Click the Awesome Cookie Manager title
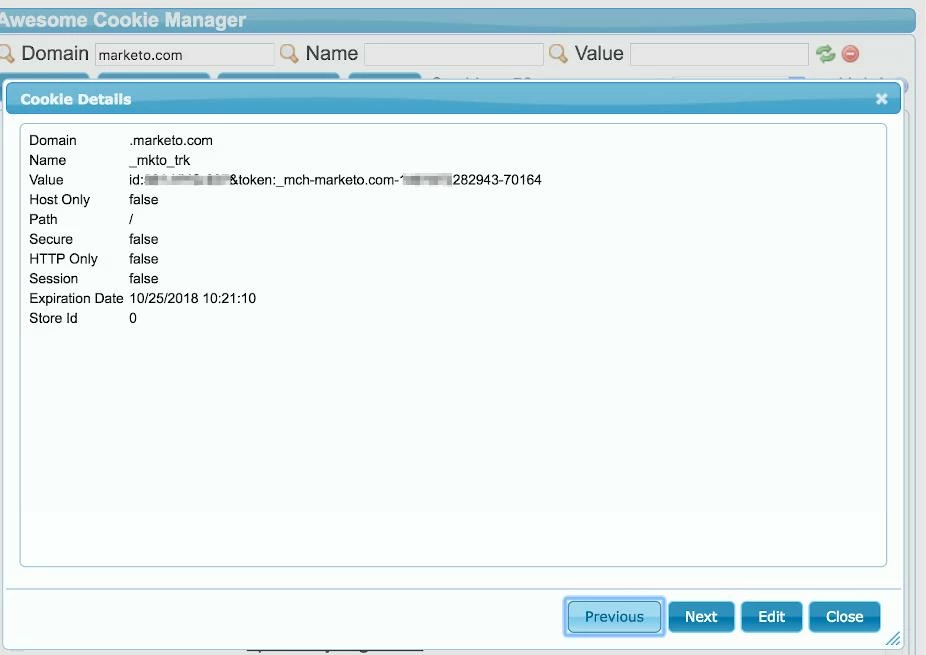The image size is (926, 655). click(122, 20)
